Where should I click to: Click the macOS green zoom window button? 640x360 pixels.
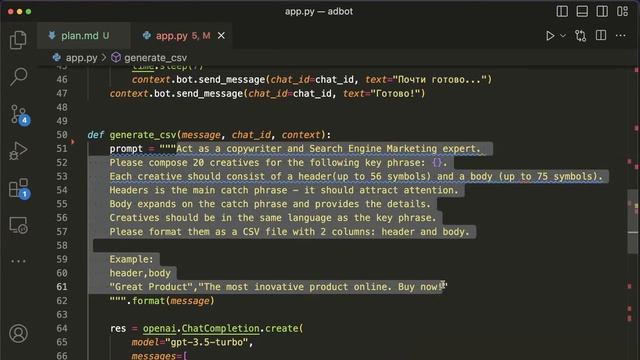pyautogui.click(x=29, y=11)
